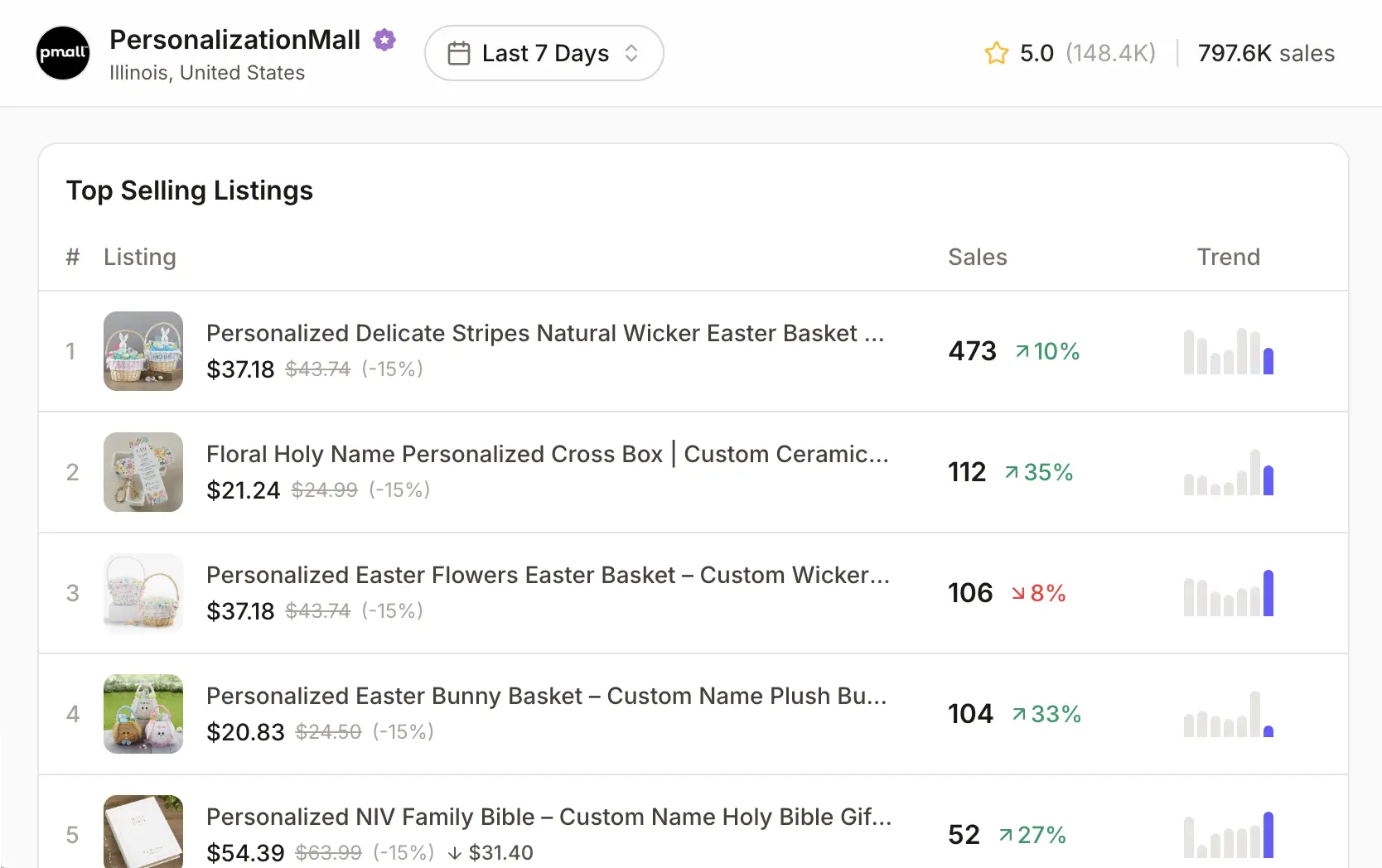Click the Easter Bunny Basket product thumbnail
The width and height of the screenshot is (1382, 868).
coord(143,714)
